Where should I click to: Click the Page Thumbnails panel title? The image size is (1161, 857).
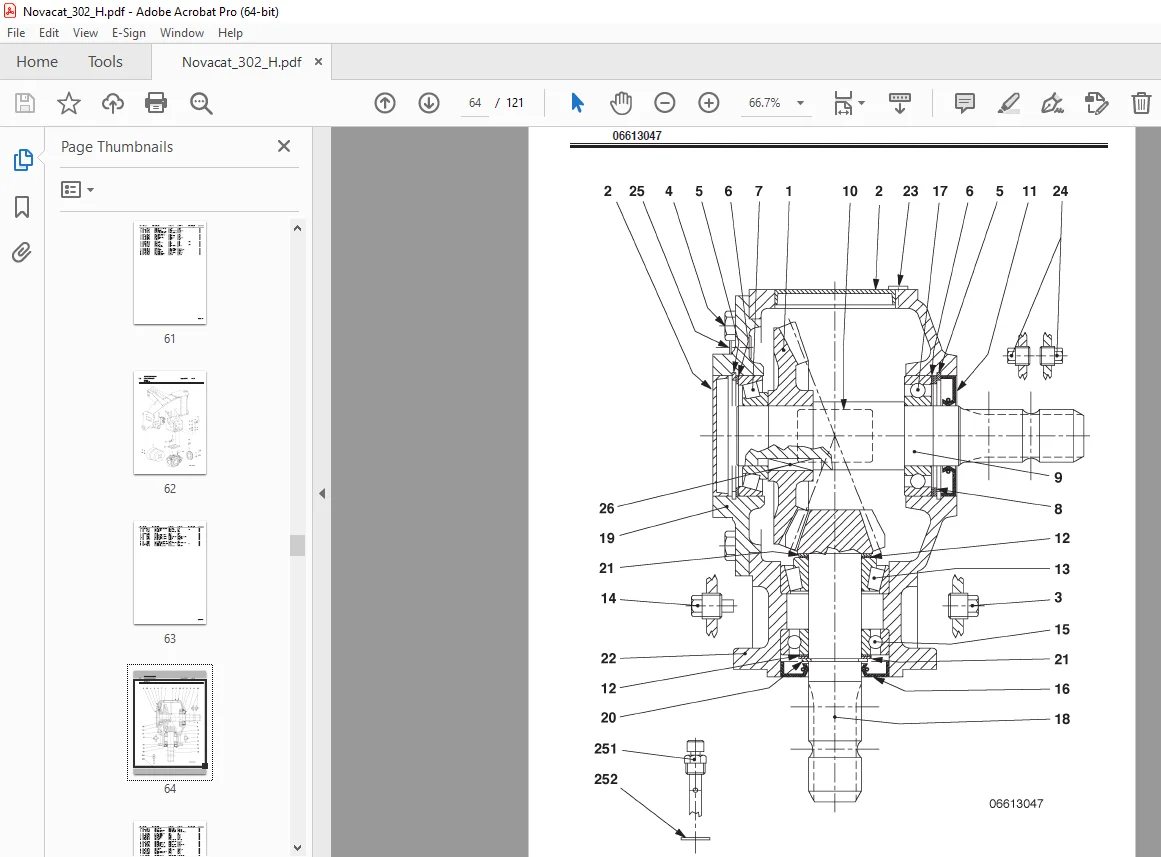pyautogui.click(x=117, y=147)
